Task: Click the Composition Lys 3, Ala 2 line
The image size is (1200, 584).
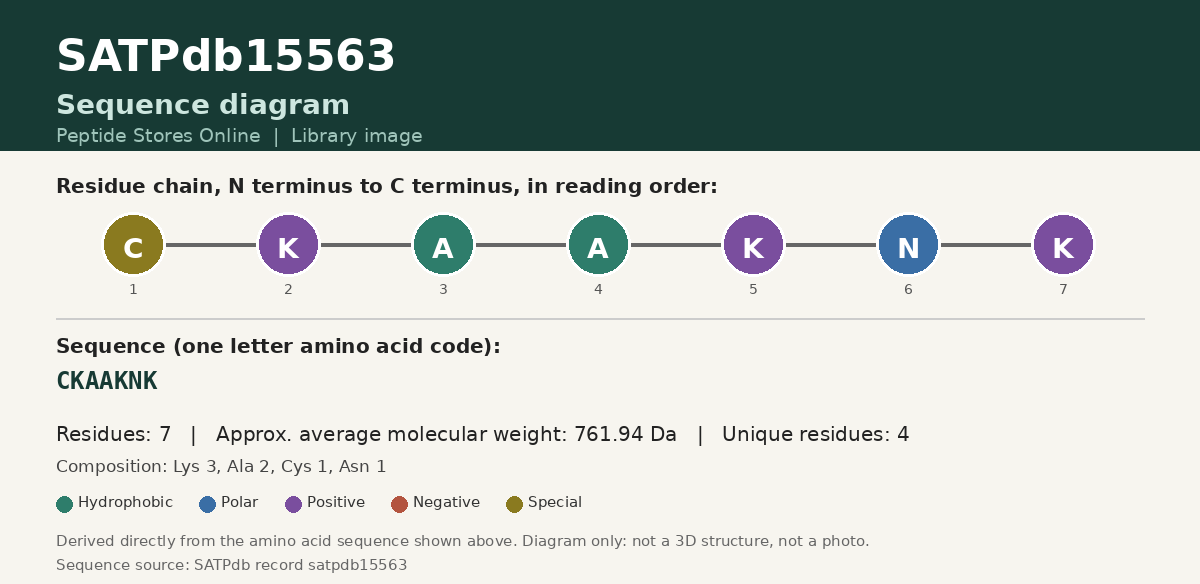Action: [x=221, y=467]
